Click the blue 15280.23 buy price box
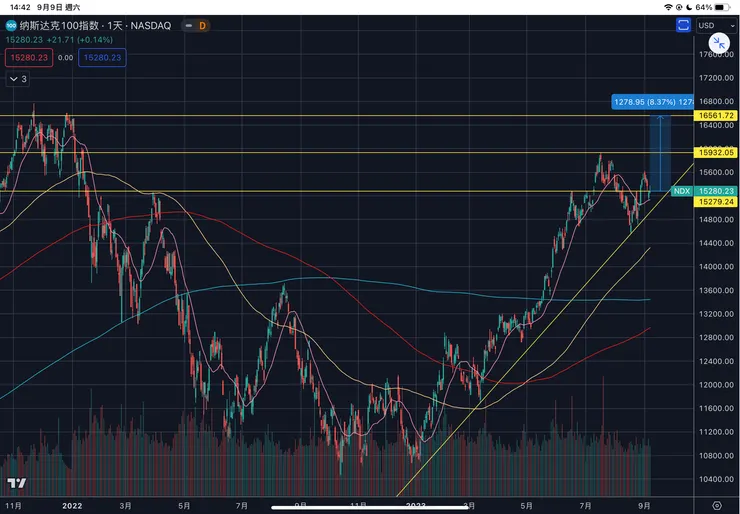The width and height of the screenshot is (740, 514). [102, 58]
